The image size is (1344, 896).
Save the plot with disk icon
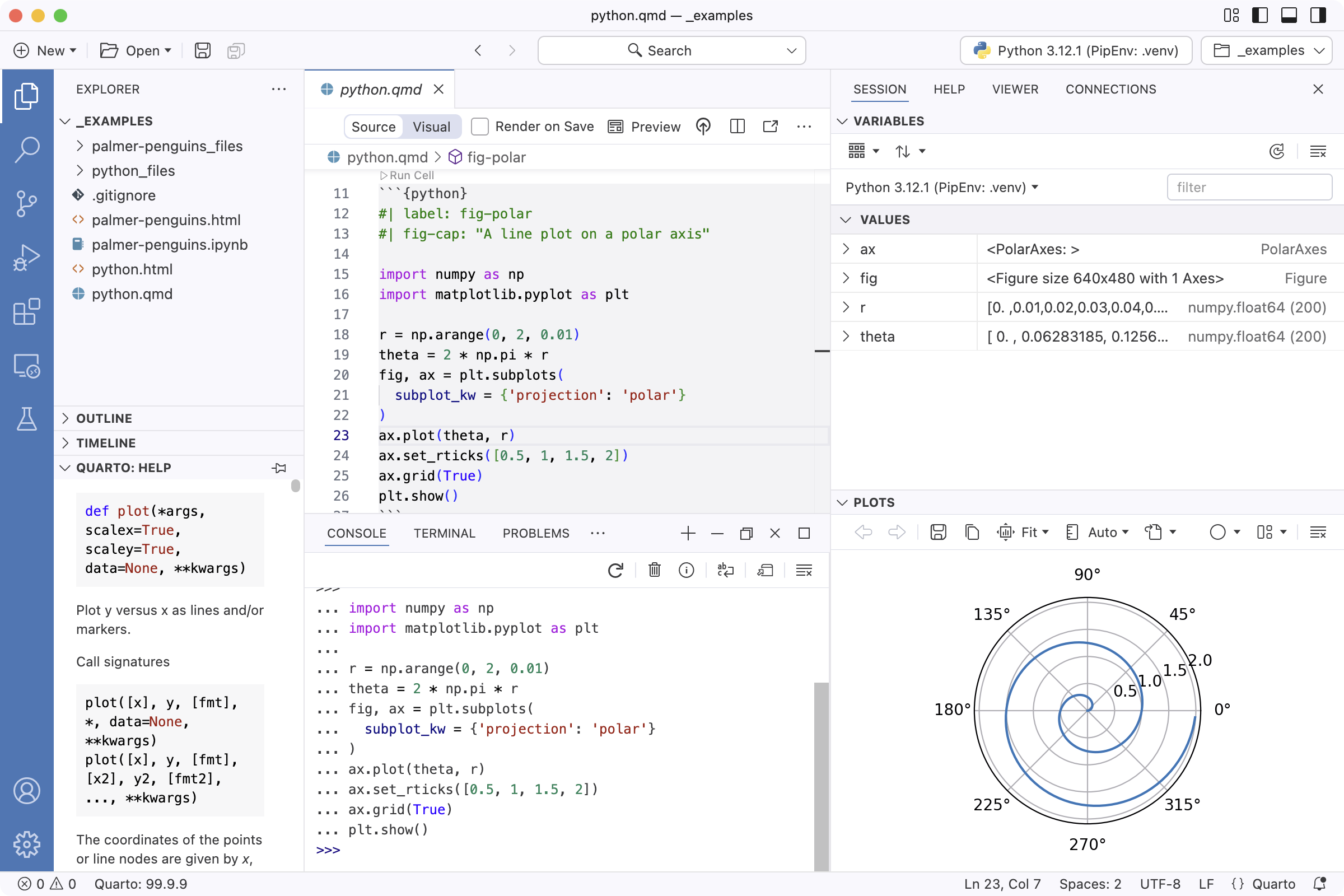point(939,532)
